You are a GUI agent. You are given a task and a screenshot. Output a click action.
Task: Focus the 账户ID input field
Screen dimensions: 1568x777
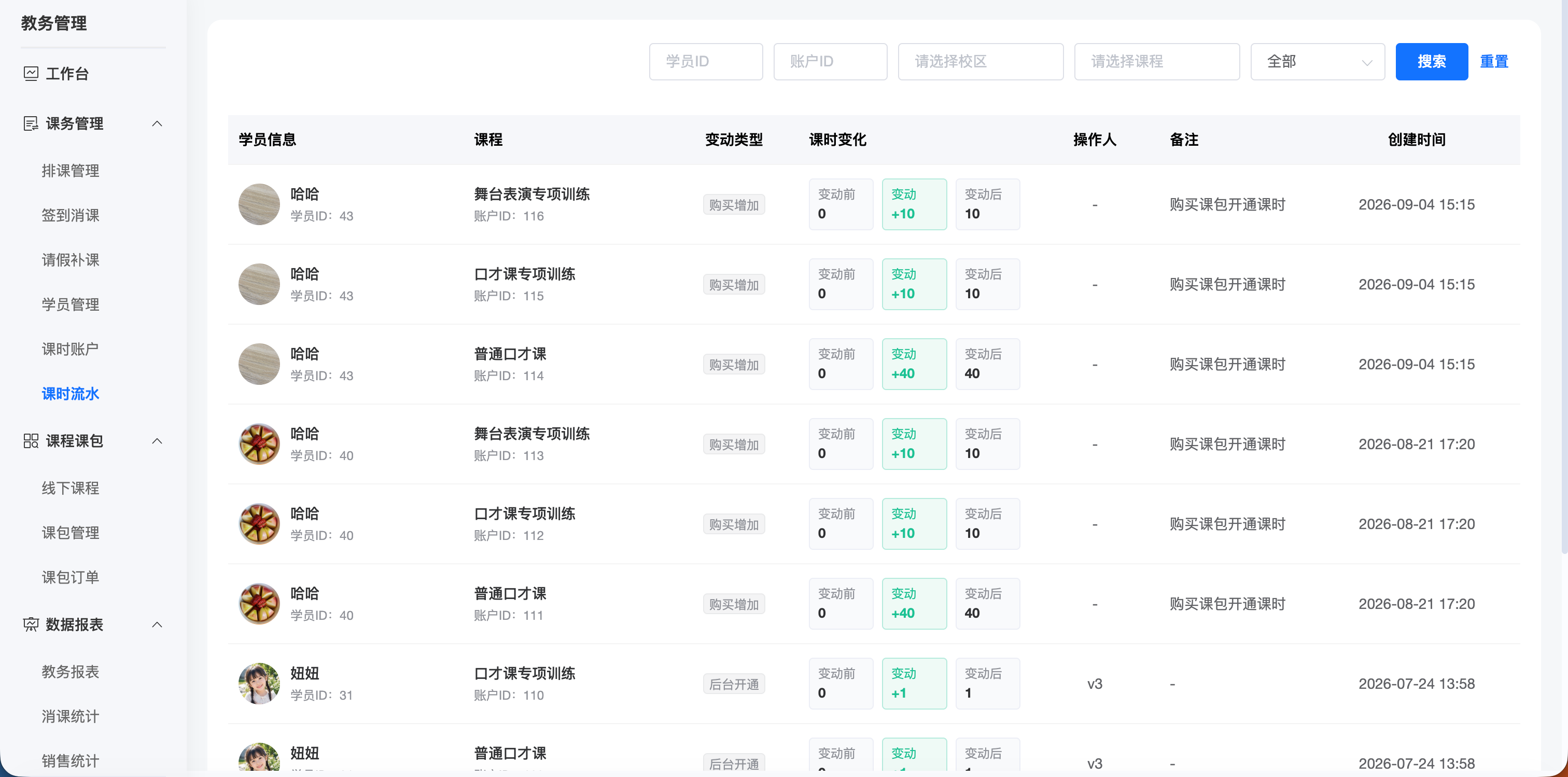click(830, 62)
